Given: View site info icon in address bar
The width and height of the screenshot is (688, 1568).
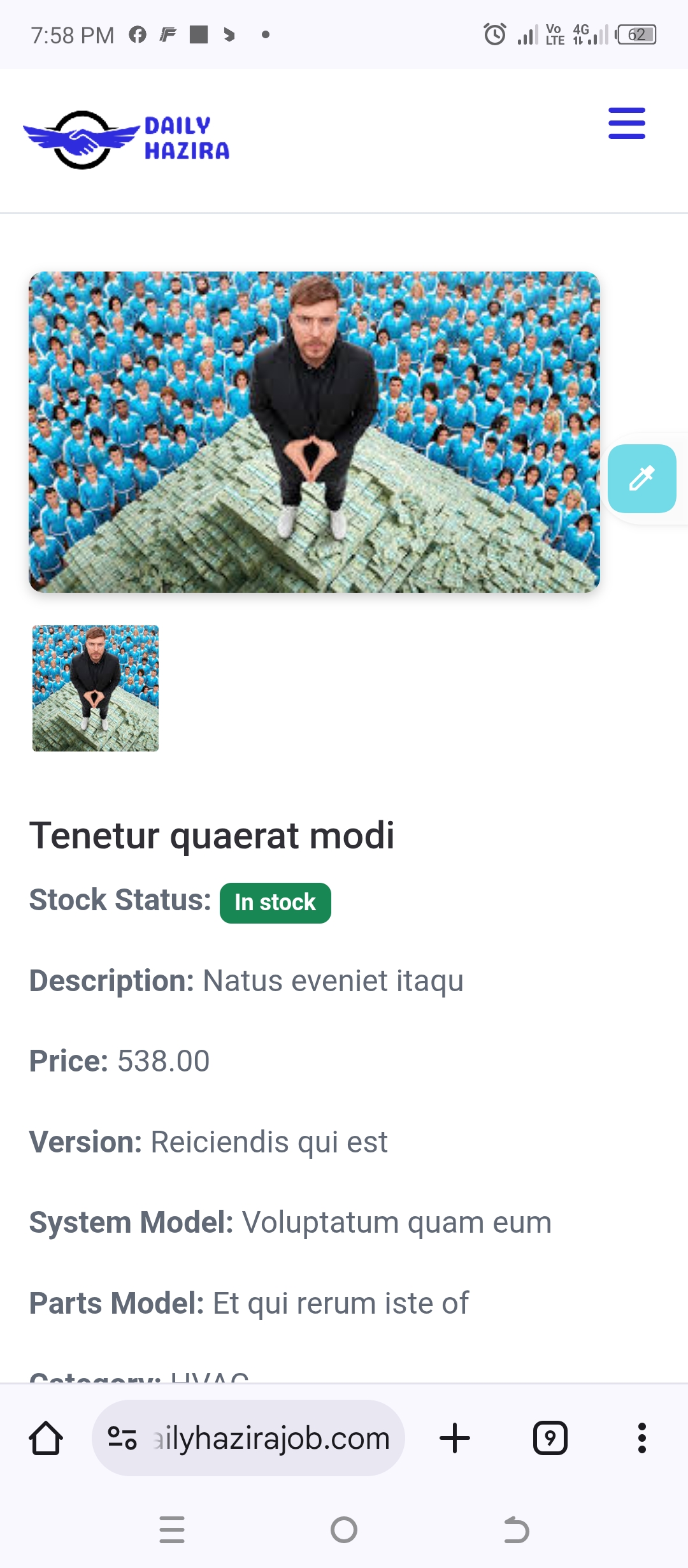Looking at the screenshot, I should tap(122, 1439).
